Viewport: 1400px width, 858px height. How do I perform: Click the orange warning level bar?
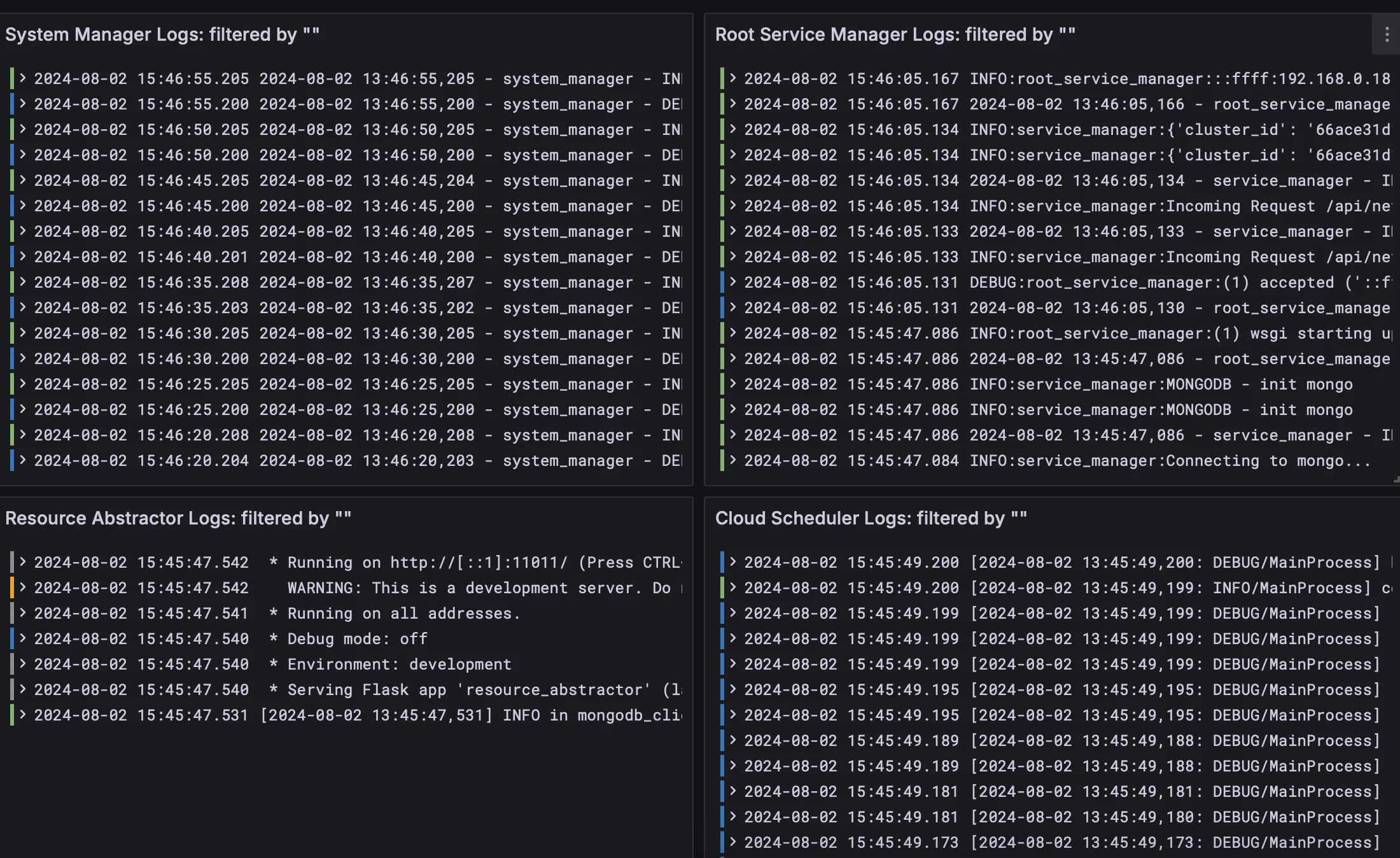tap(12, 587)
